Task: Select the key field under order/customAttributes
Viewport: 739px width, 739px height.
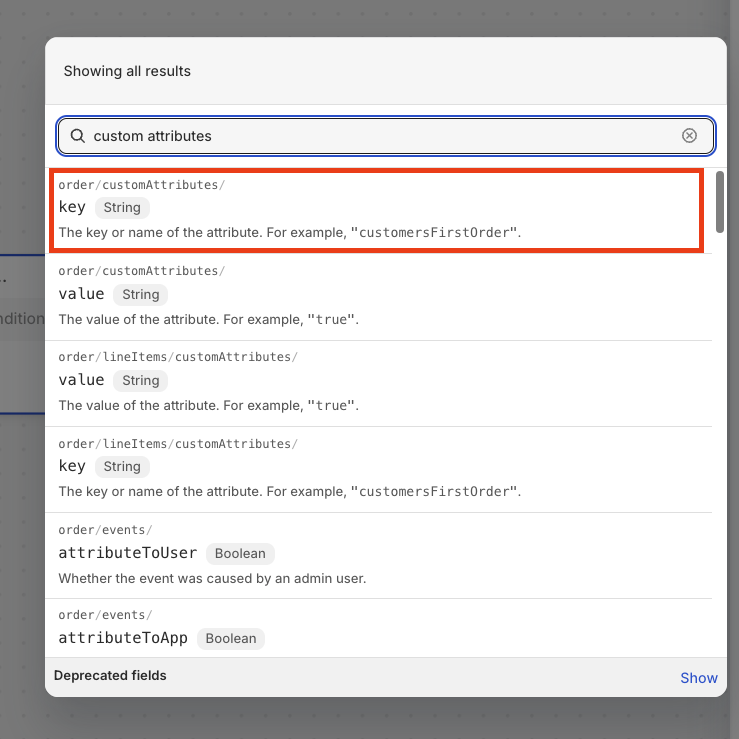Action: pos(73,208)
